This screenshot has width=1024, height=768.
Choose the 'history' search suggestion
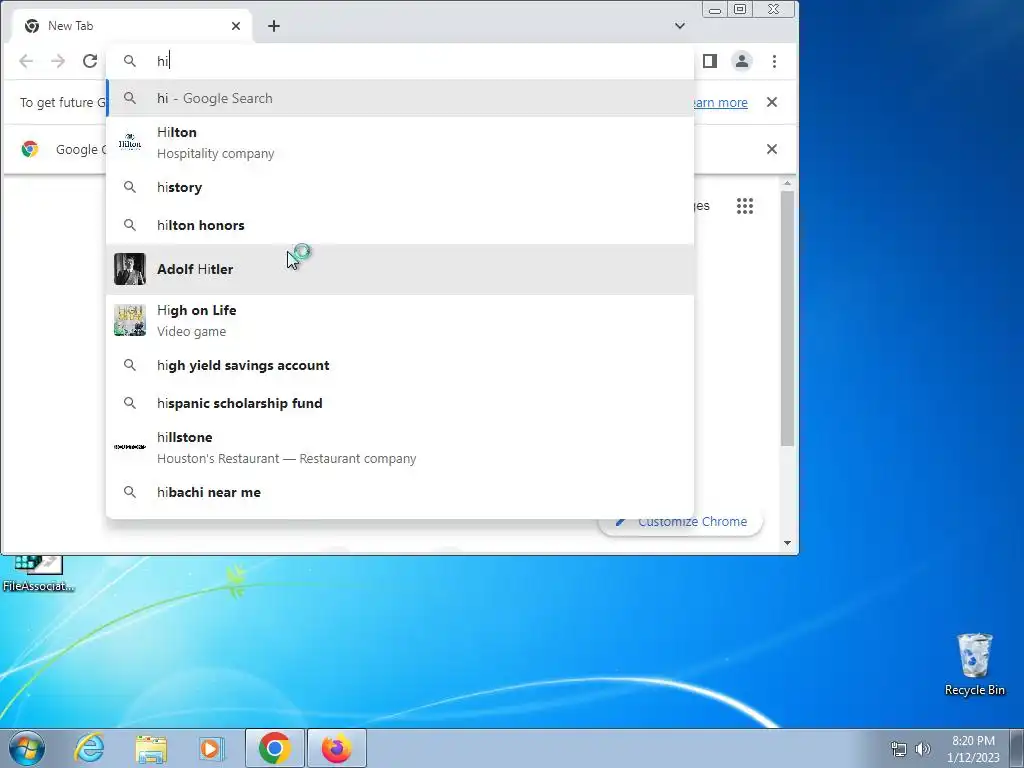[400, 187]
